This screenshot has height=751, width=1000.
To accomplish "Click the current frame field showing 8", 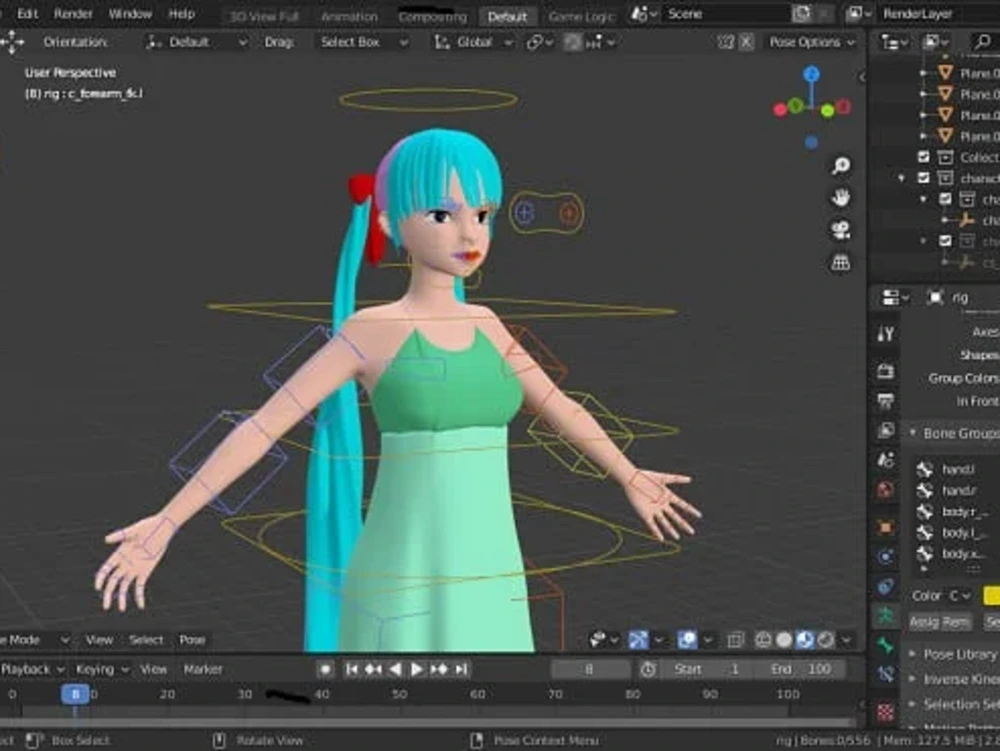I will (x=589, y=669).
